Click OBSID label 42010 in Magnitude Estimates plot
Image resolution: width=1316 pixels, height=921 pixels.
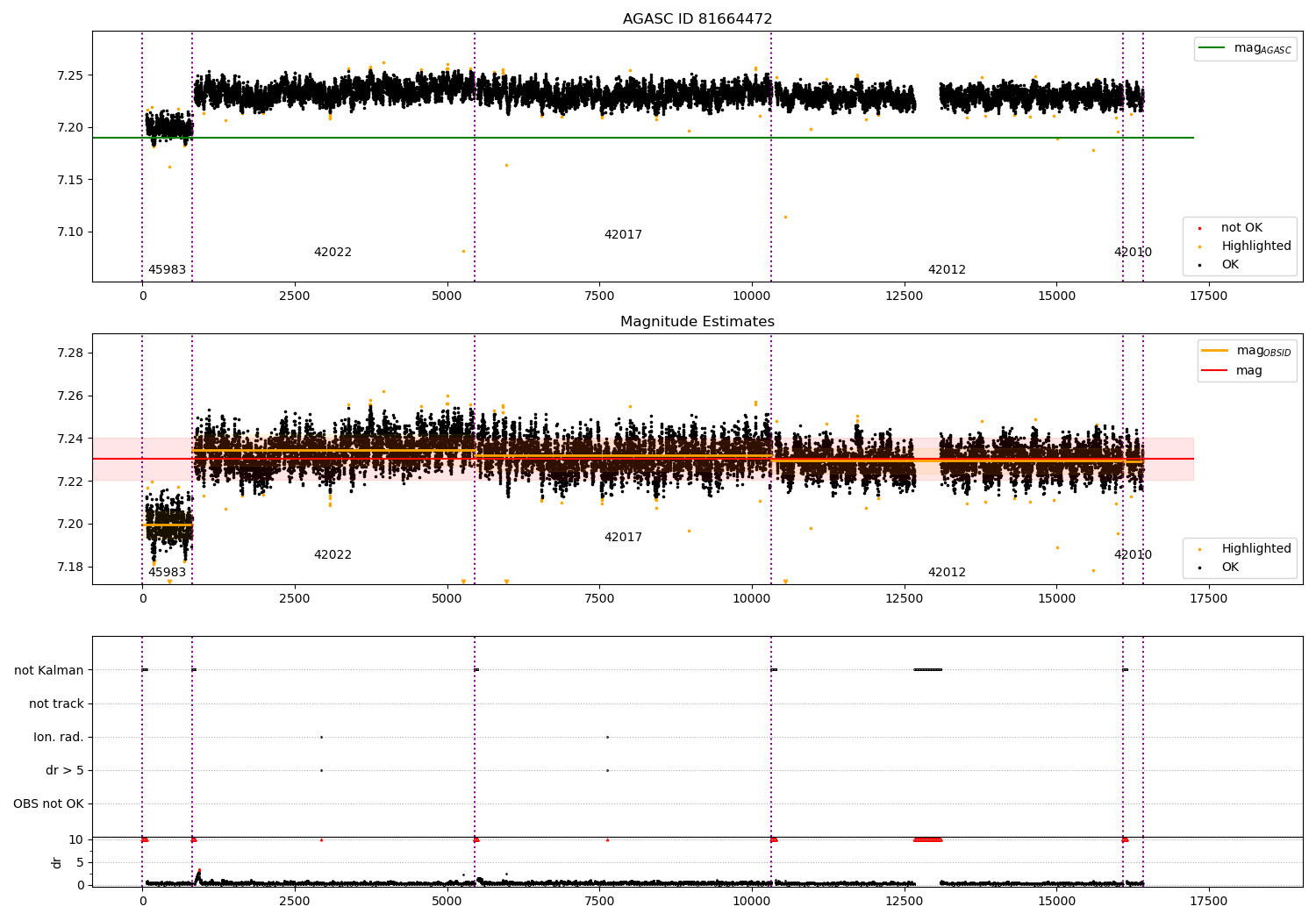click(1133, 555)
